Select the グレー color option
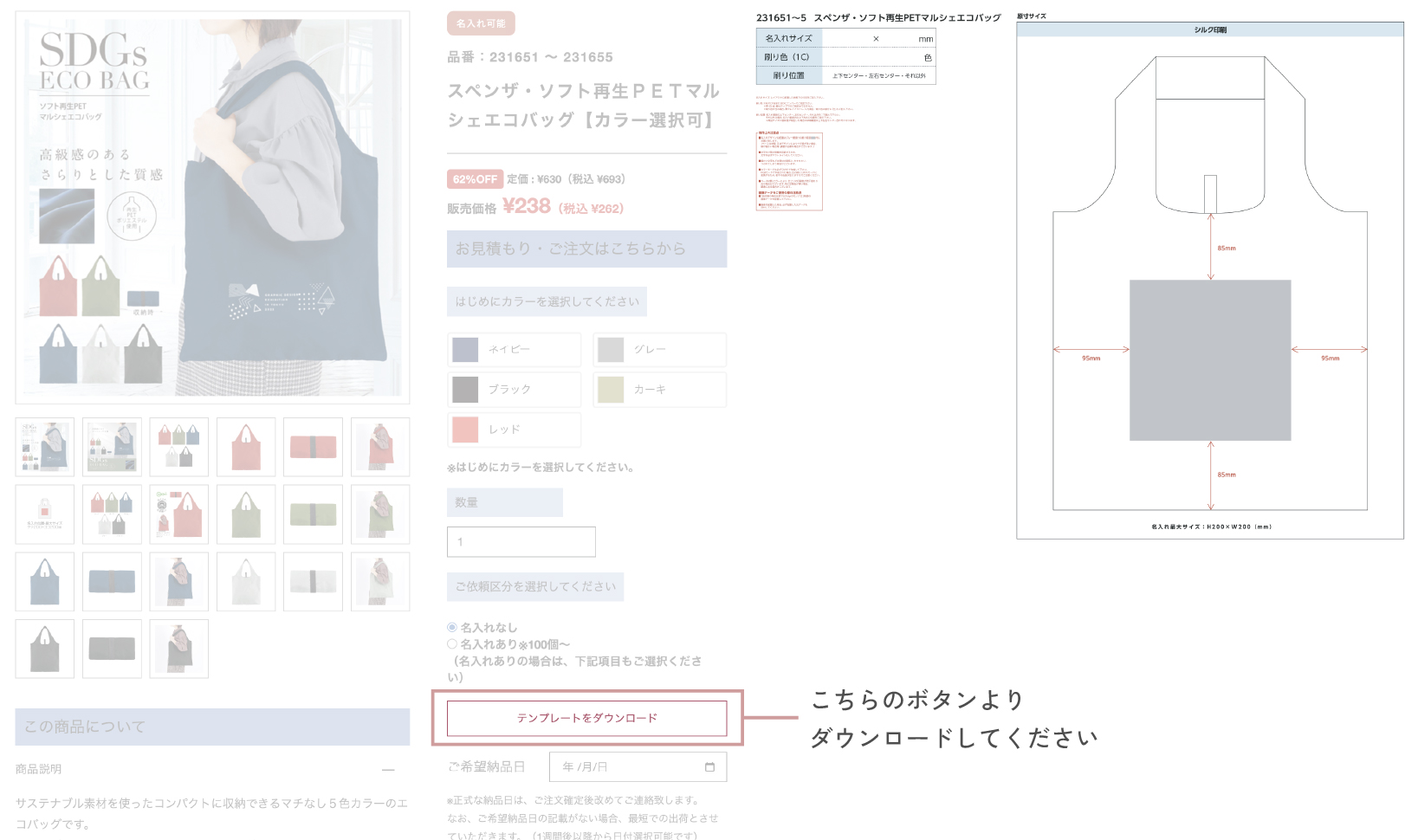Image resolution: width=1418 pixels, height=840 pixels. coord(659,350)
